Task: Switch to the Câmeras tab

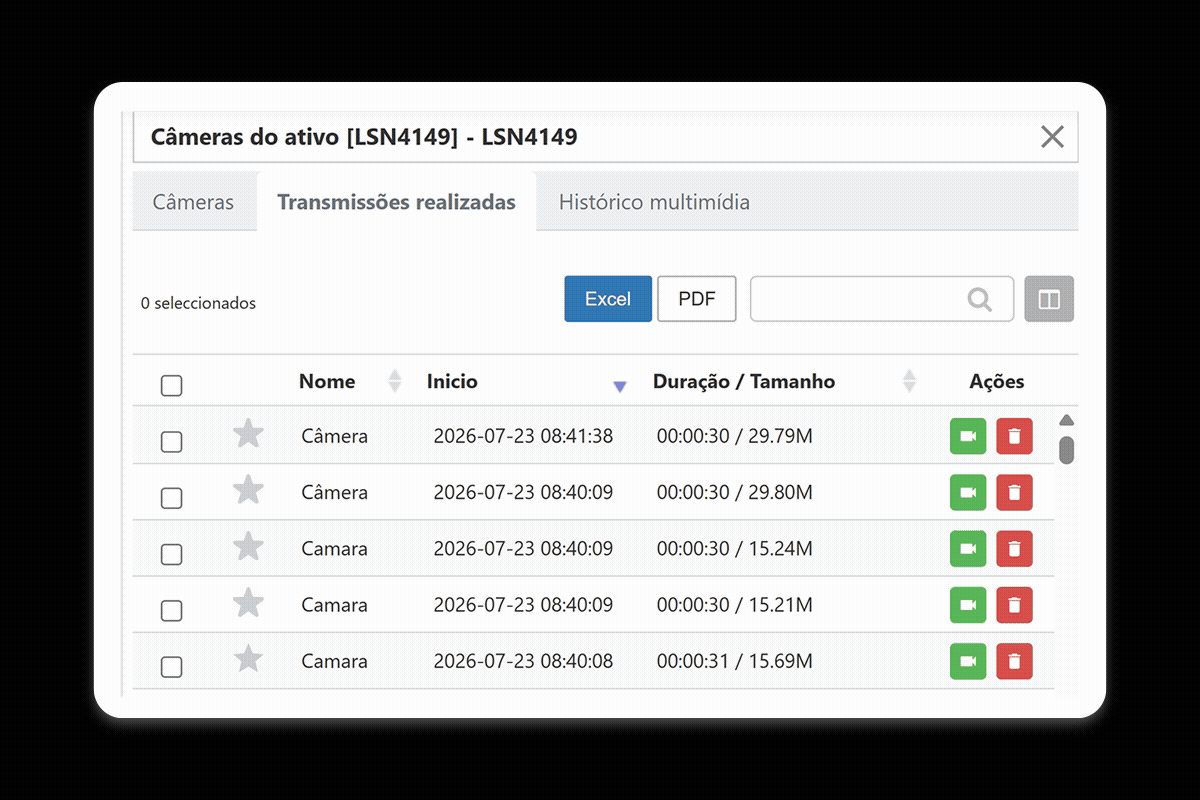Action: click(193, 202)
